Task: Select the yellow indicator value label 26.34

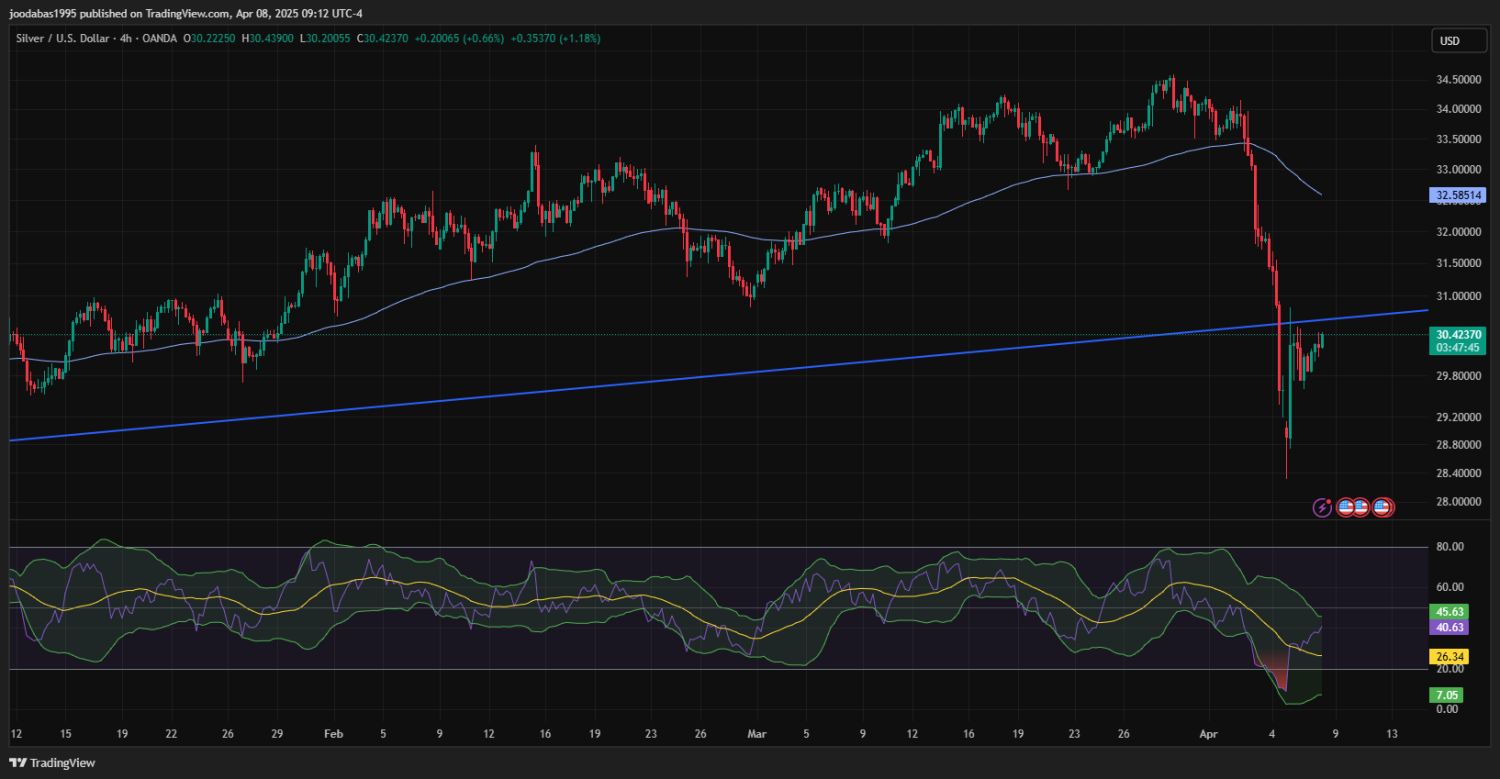Action: tap(1449, 657)
